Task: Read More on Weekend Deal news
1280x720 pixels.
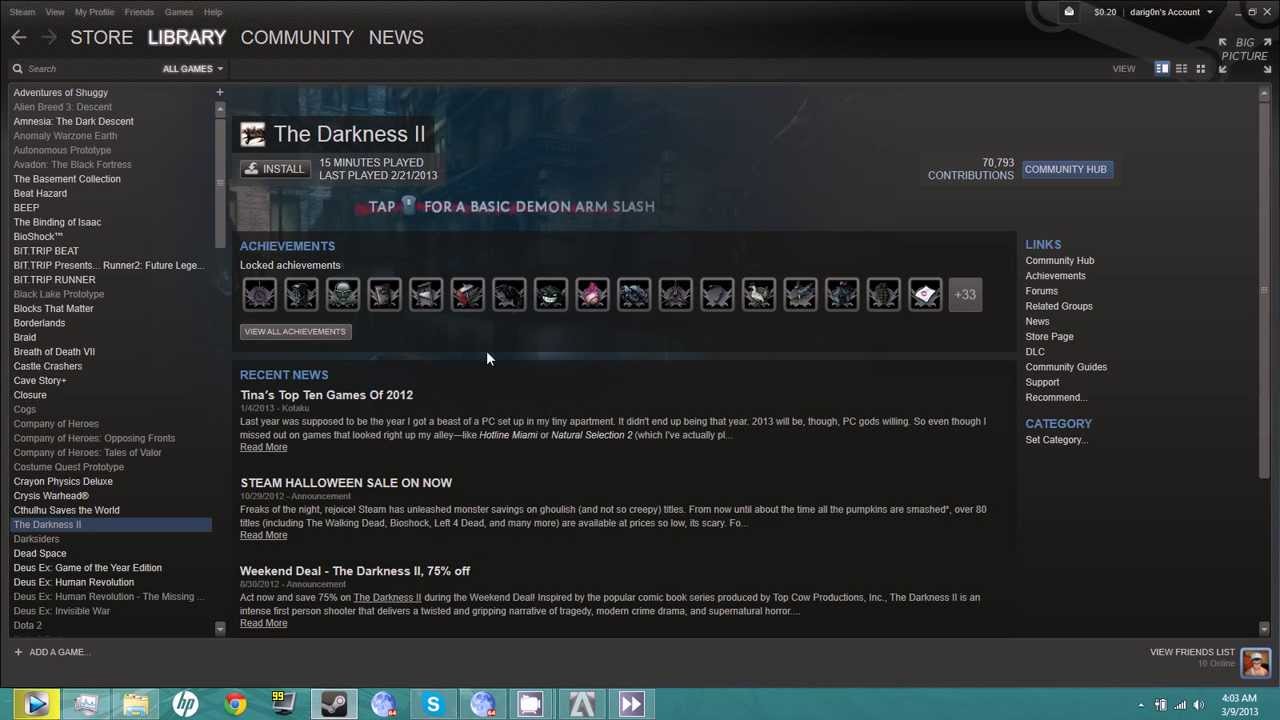Action: point(263,623)
